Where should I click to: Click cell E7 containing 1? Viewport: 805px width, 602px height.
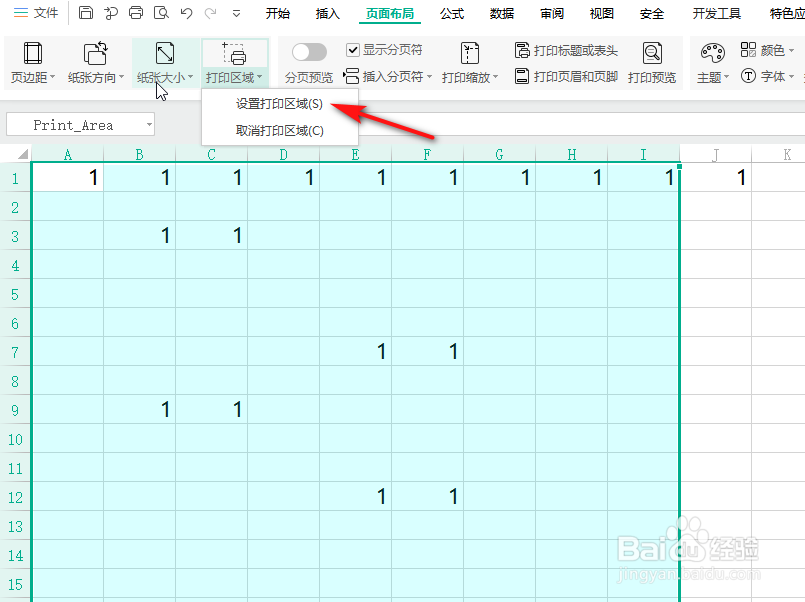click(355, 352)
